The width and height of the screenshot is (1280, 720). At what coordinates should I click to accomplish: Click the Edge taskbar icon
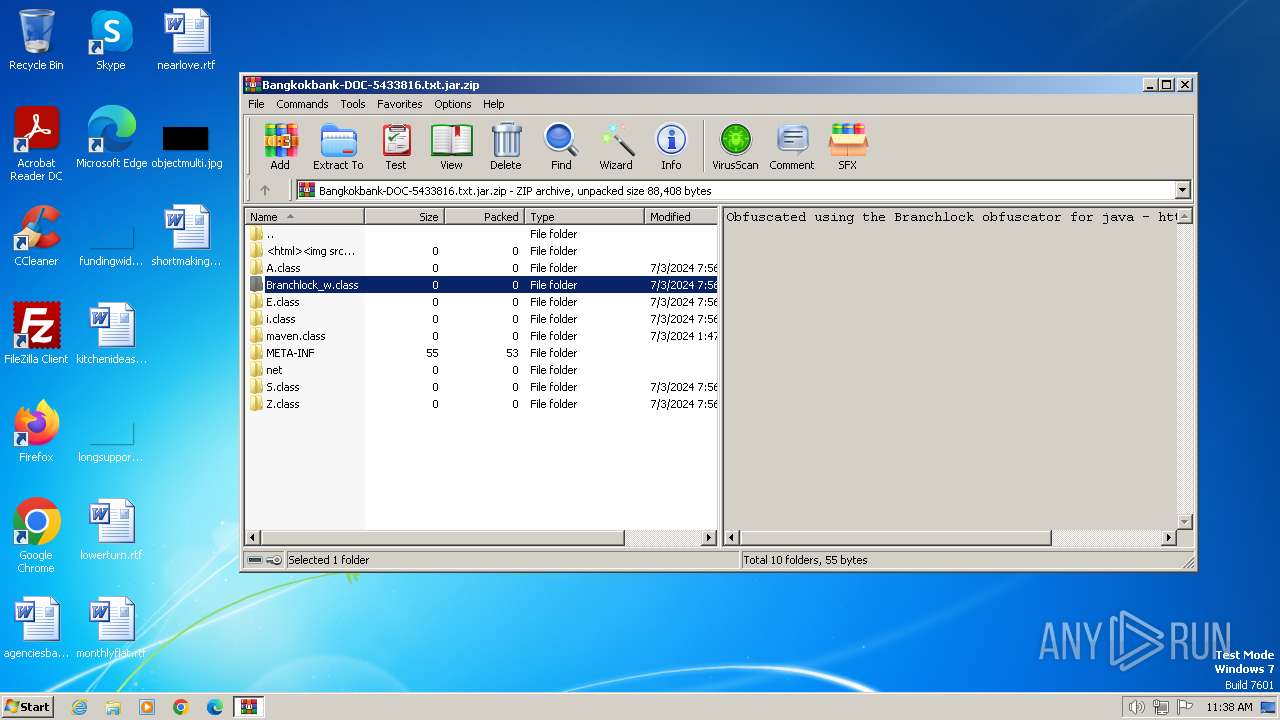[215, 707]
